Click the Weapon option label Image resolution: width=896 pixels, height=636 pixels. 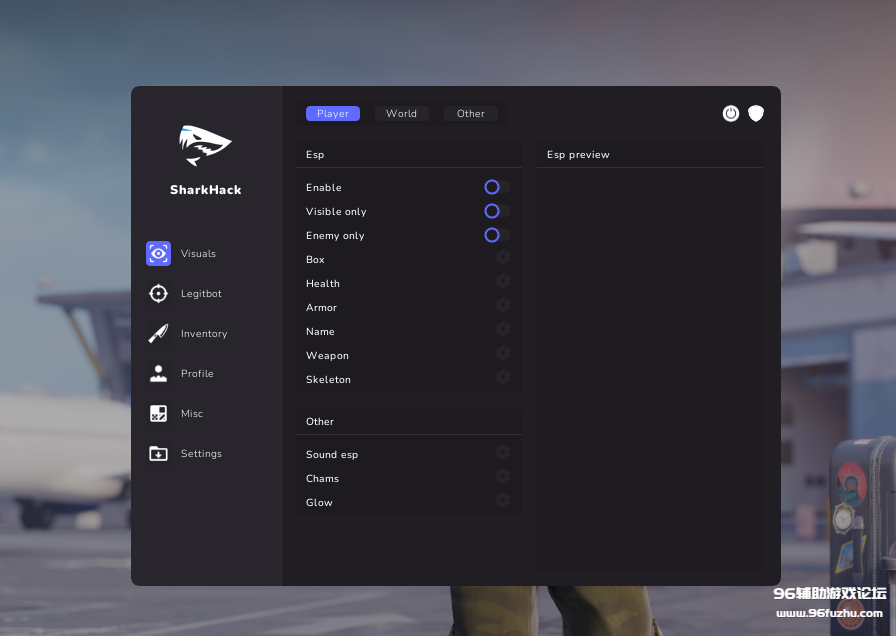[x=327, y=355]
